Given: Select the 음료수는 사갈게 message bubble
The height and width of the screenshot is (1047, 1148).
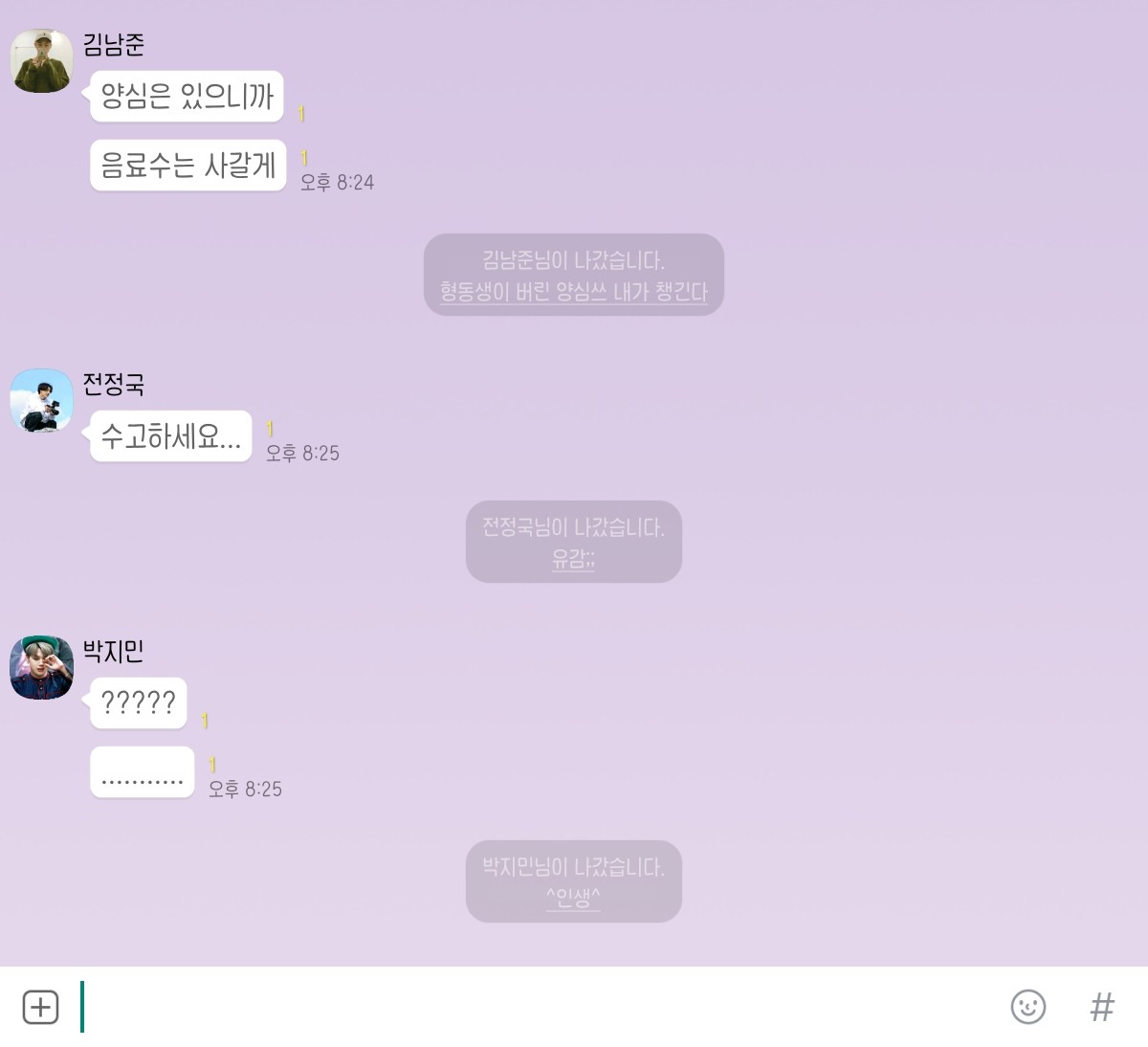Looking at the screenshot, I should pos(188,166).
